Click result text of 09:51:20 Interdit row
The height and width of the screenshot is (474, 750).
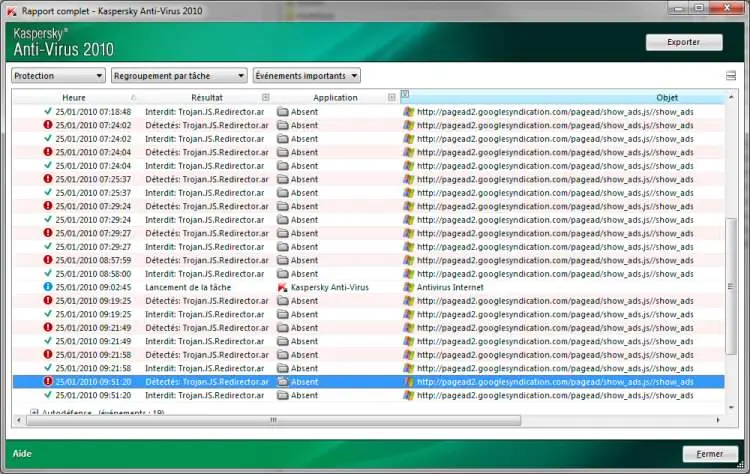click(205, 396)
